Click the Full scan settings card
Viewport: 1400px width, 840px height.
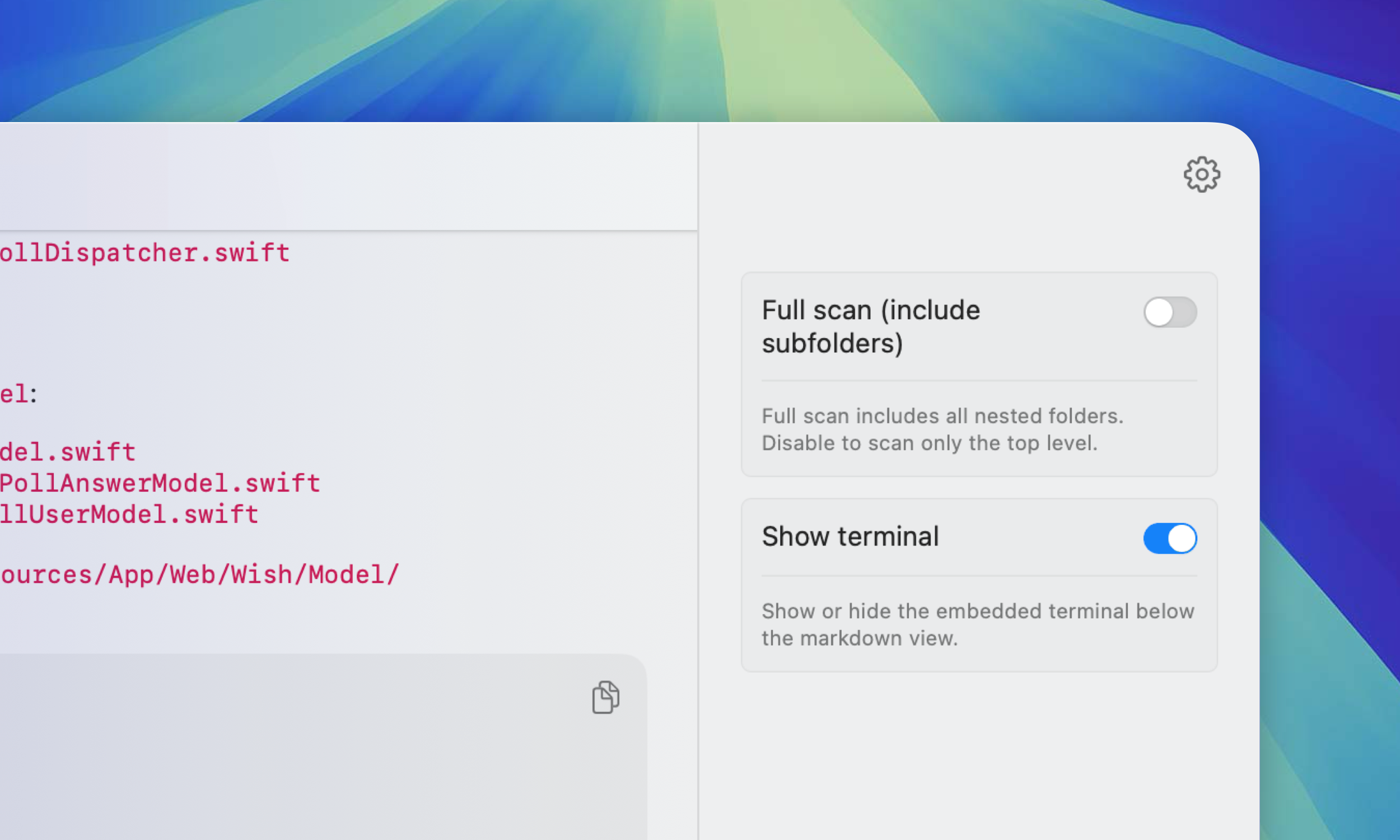(x=979, y=374)
